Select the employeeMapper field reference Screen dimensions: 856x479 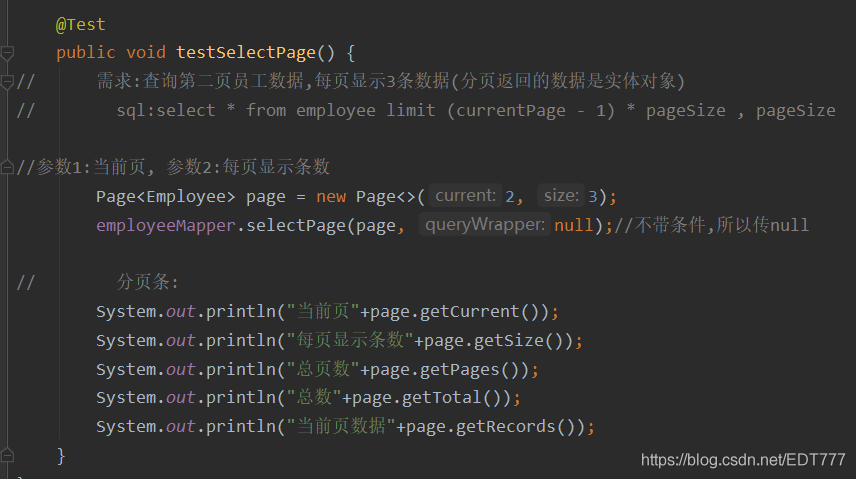coord(165,225)
